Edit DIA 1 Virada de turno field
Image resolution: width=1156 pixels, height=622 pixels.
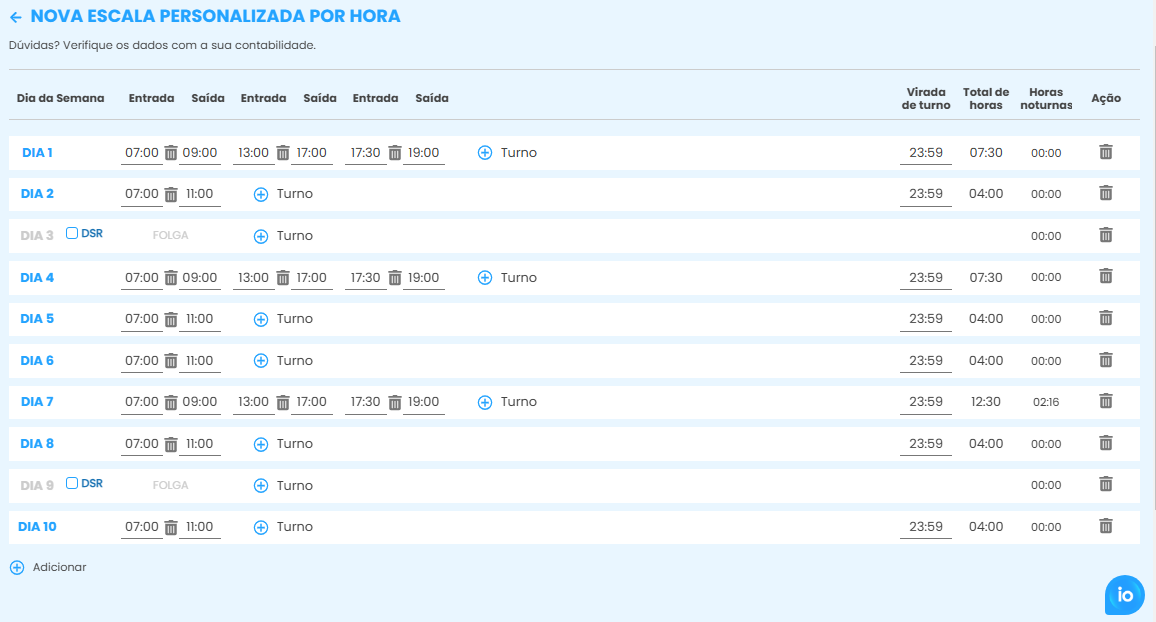(x=925, y=153)
